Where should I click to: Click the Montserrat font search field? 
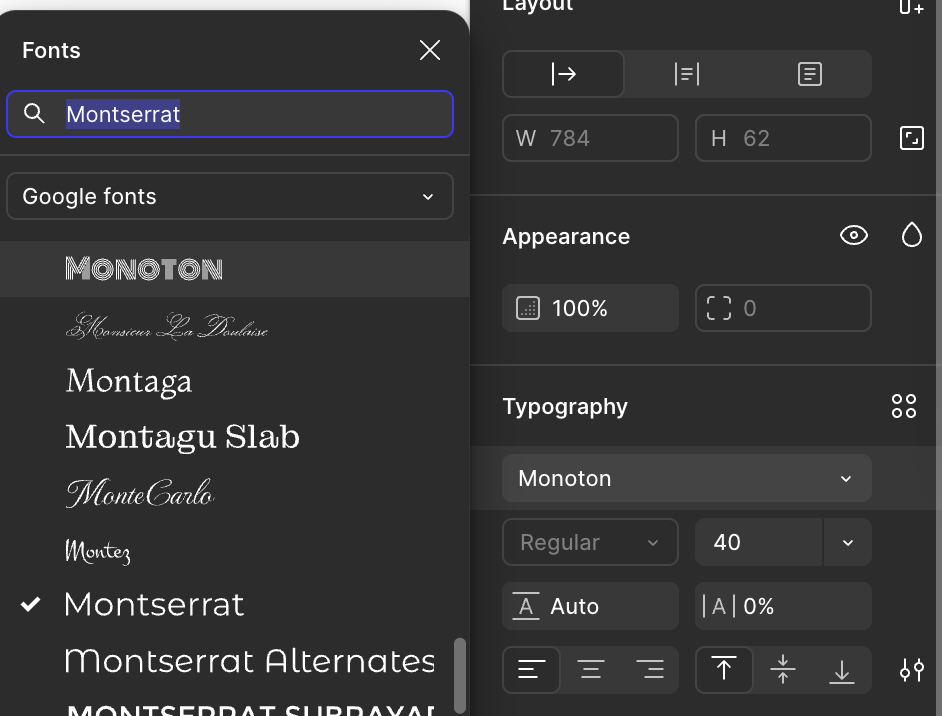229,114
